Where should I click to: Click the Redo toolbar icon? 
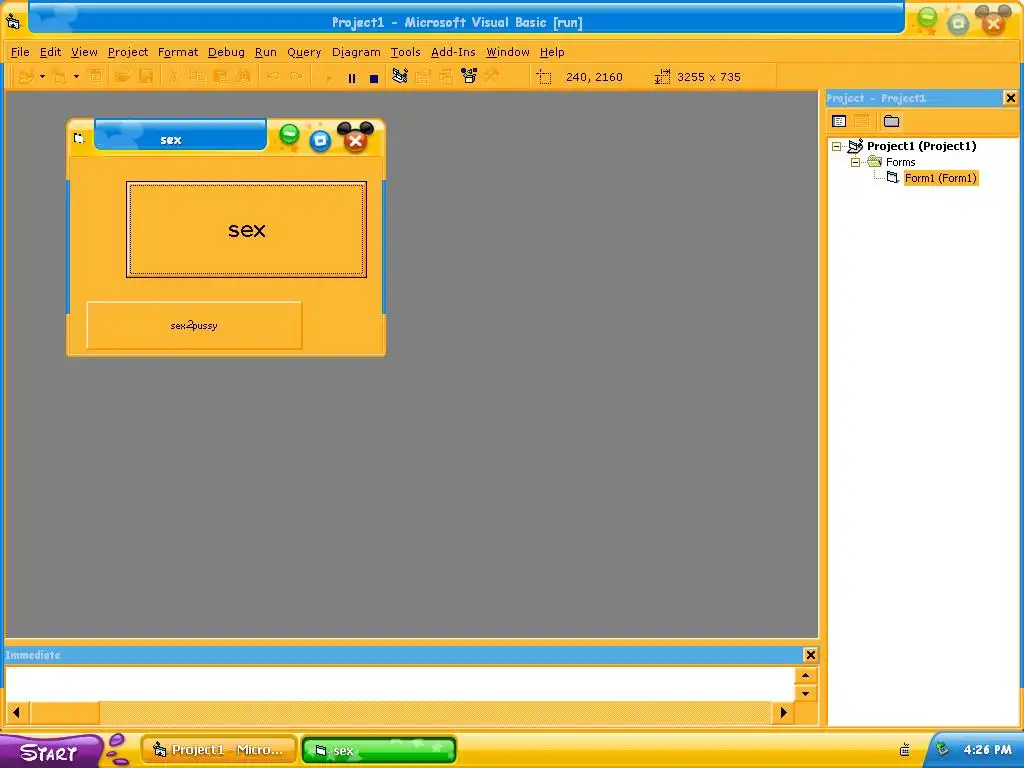click(296, 76)
